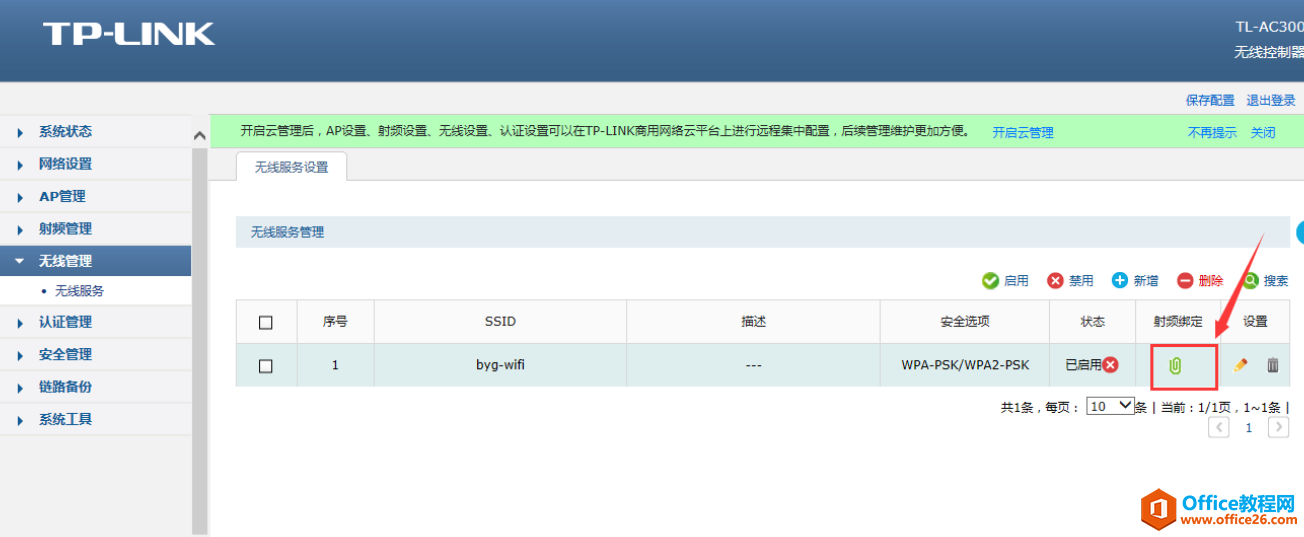The image size is (1304, 537).
Task: Click the green 启用 checkmark icon
Action: (990, 281)
